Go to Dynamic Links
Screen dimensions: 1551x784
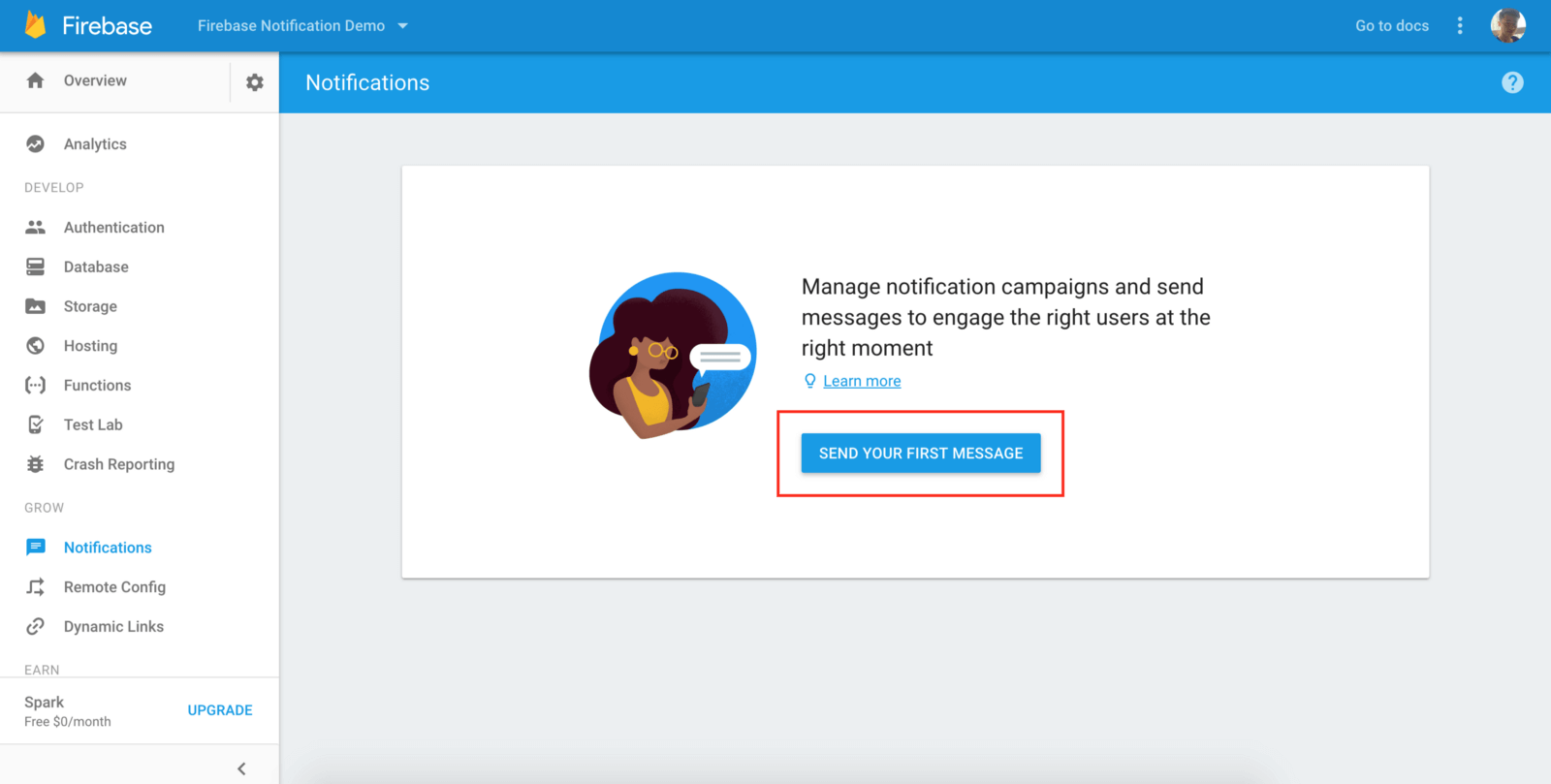tap(113, 626)
